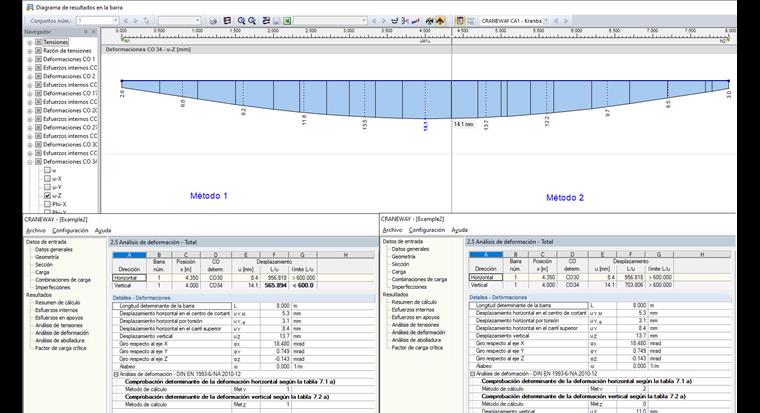Expand the Deformaciones CO 2 tree node
This screenshot has width=760, height=413.
point(30,77)
